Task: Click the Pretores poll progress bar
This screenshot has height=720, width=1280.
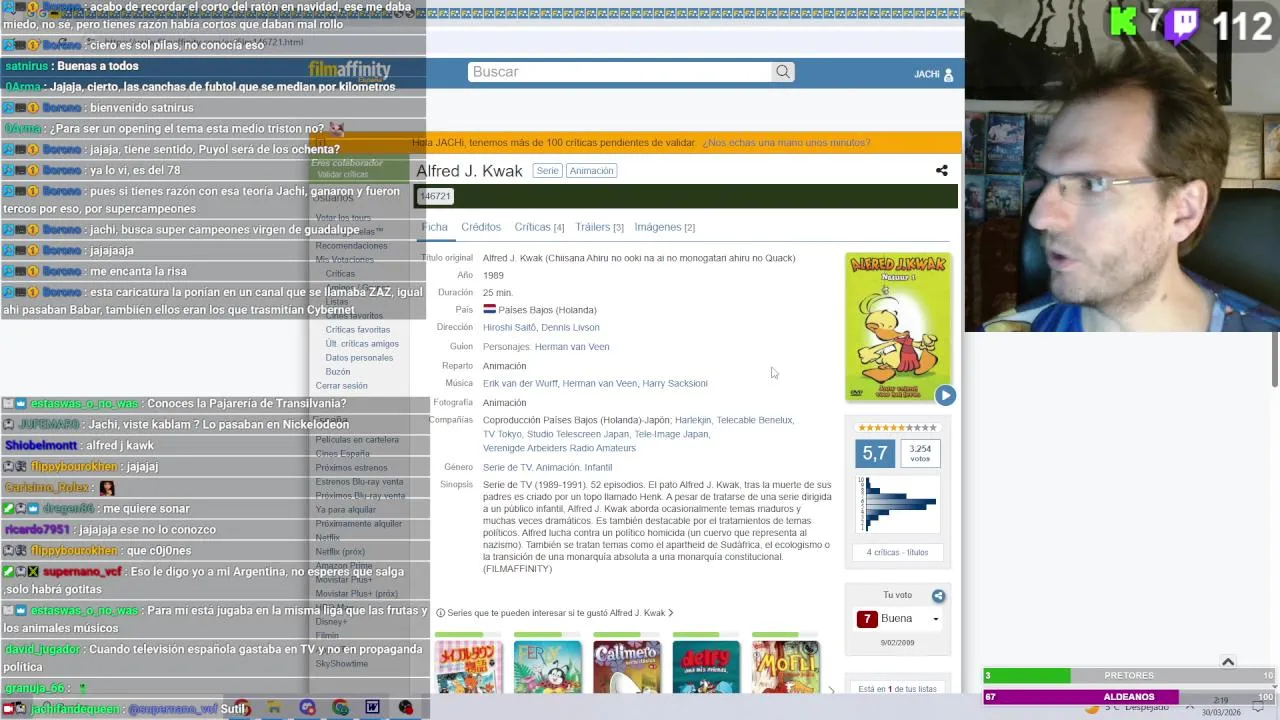Action: pos(1129,676)
